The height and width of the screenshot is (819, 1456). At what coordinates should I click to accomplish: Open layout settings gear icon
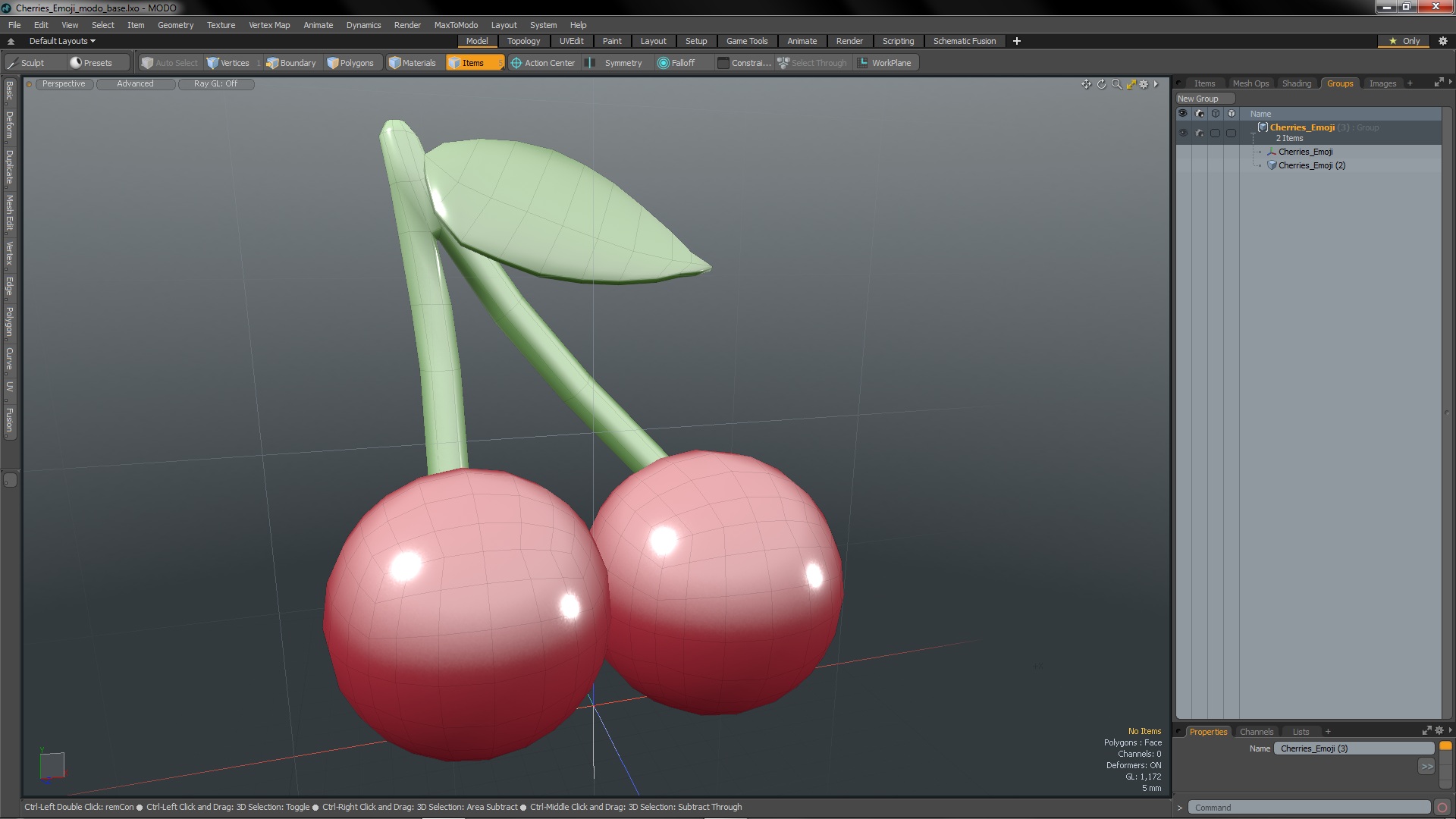1443,41
